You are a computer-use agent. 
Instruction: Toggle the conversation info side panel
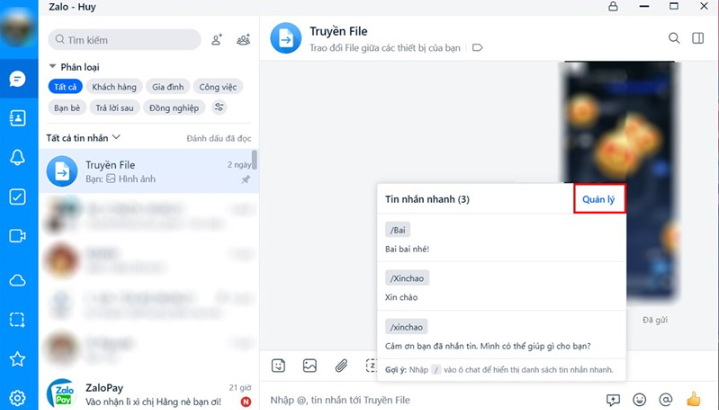click(698, 38)
